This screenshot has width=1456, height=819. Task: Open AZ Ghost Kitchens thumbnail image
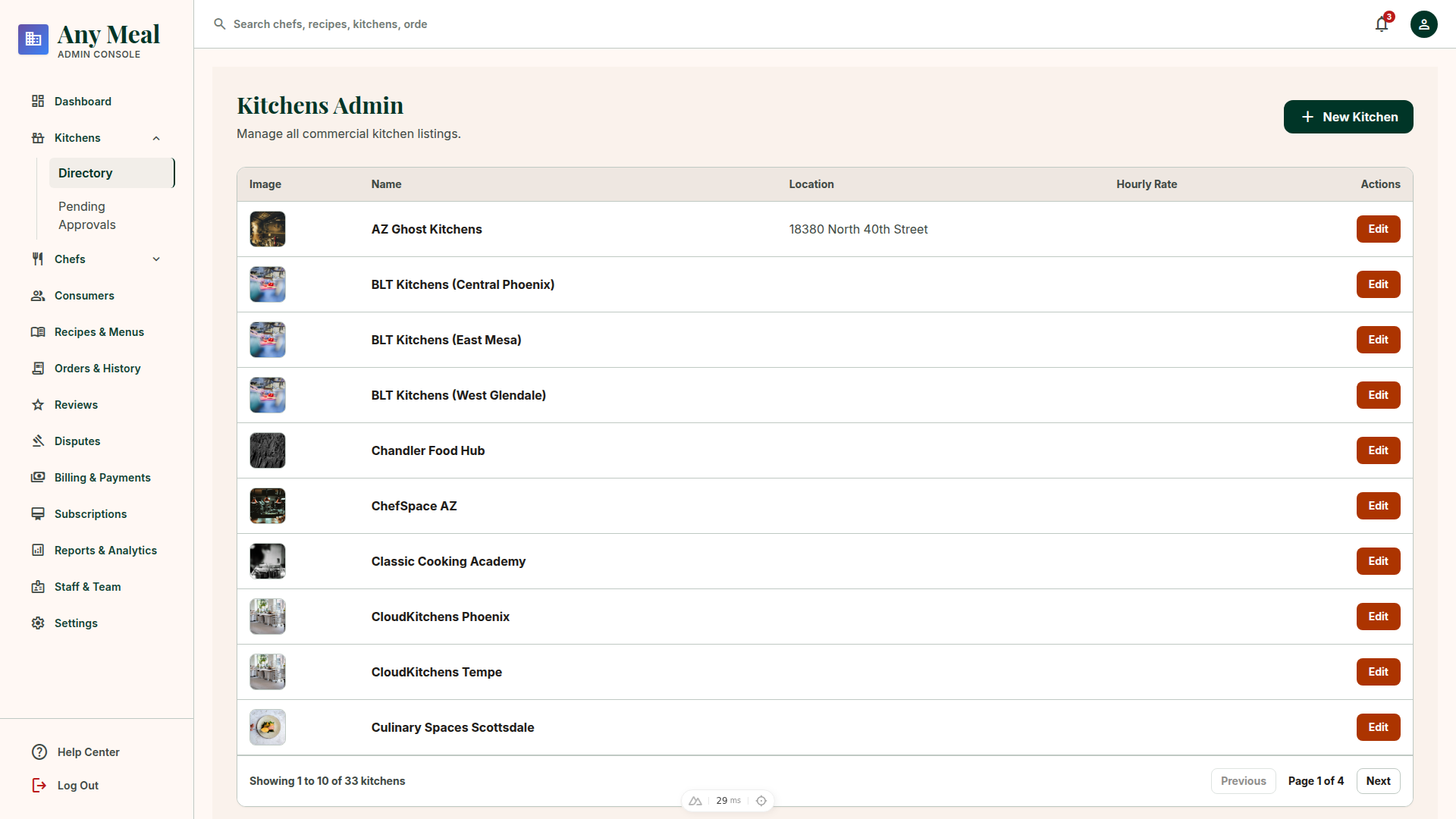[268, 229]
